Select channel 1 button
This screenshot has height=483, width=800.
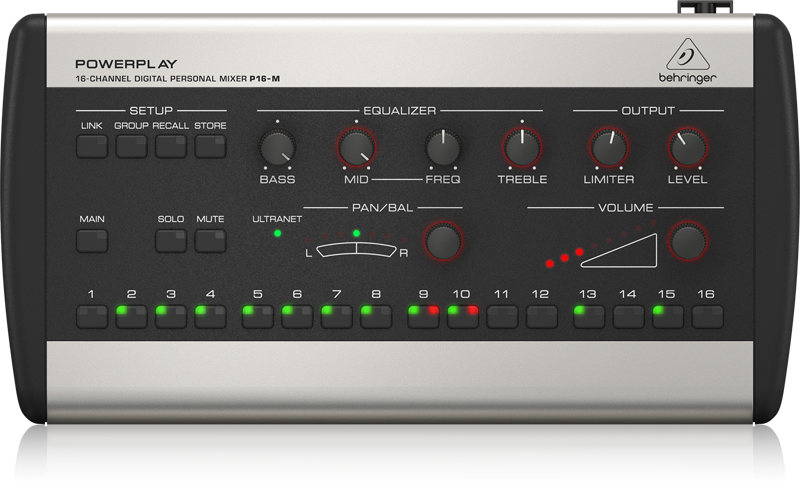click(92, 317)
